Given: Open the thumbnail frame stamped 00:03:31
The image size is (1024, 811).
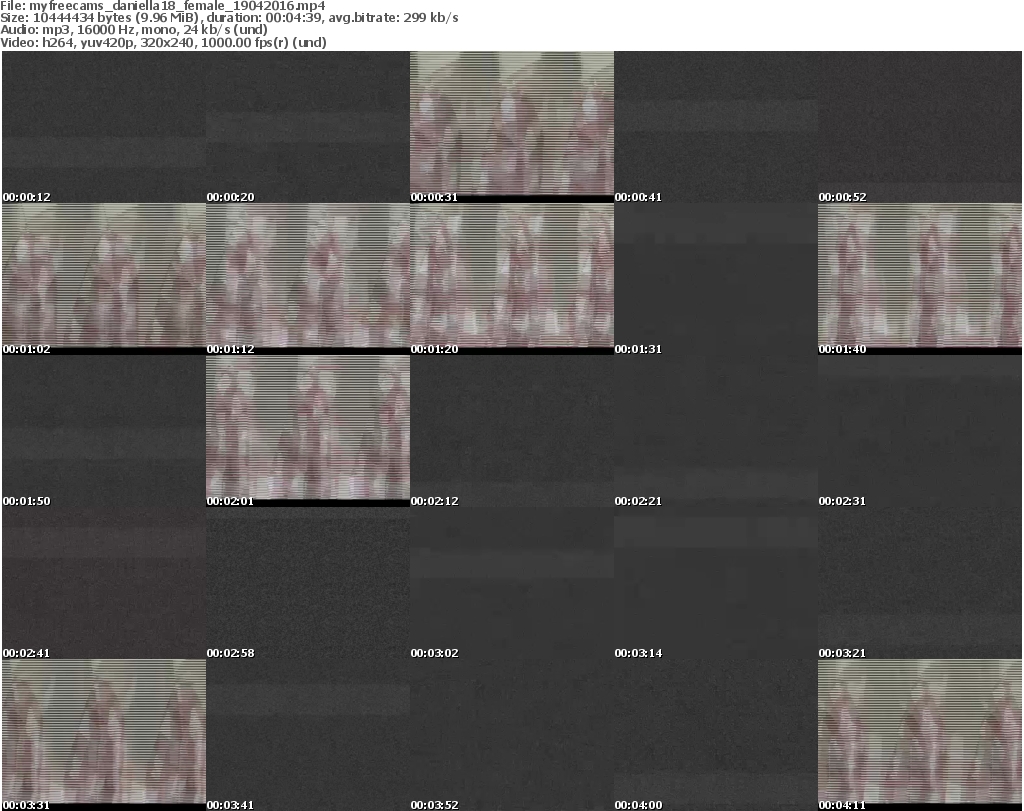Looking at the screenshot, I should click(x=104, y=735).
